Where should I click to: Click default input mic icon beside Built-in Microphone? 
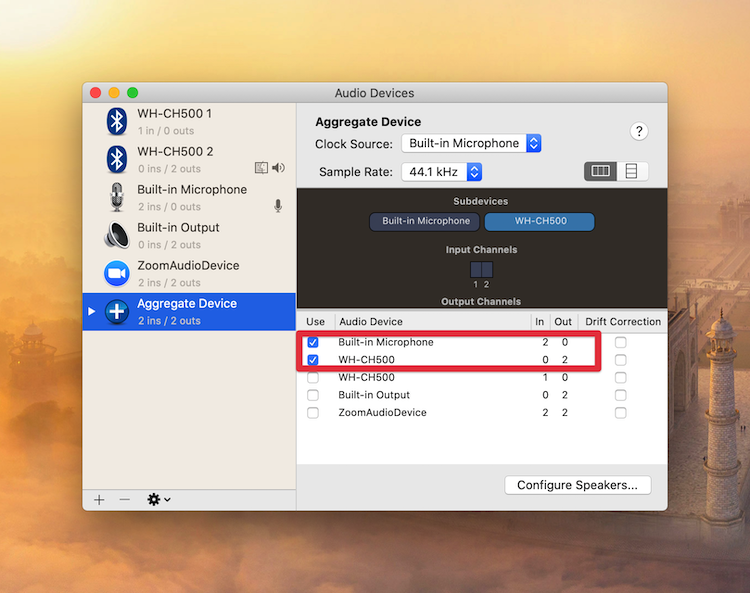coord(278,206)
